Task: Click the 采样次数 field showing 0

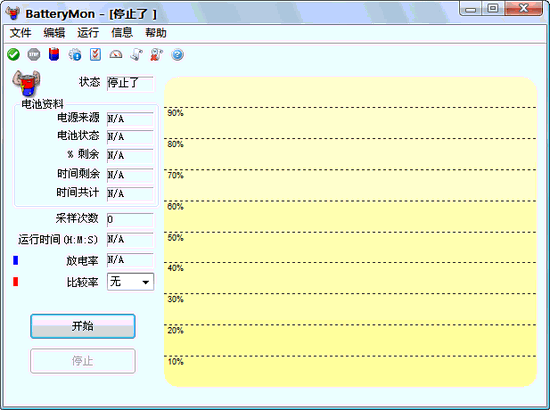Action: [x=130, y=220]
